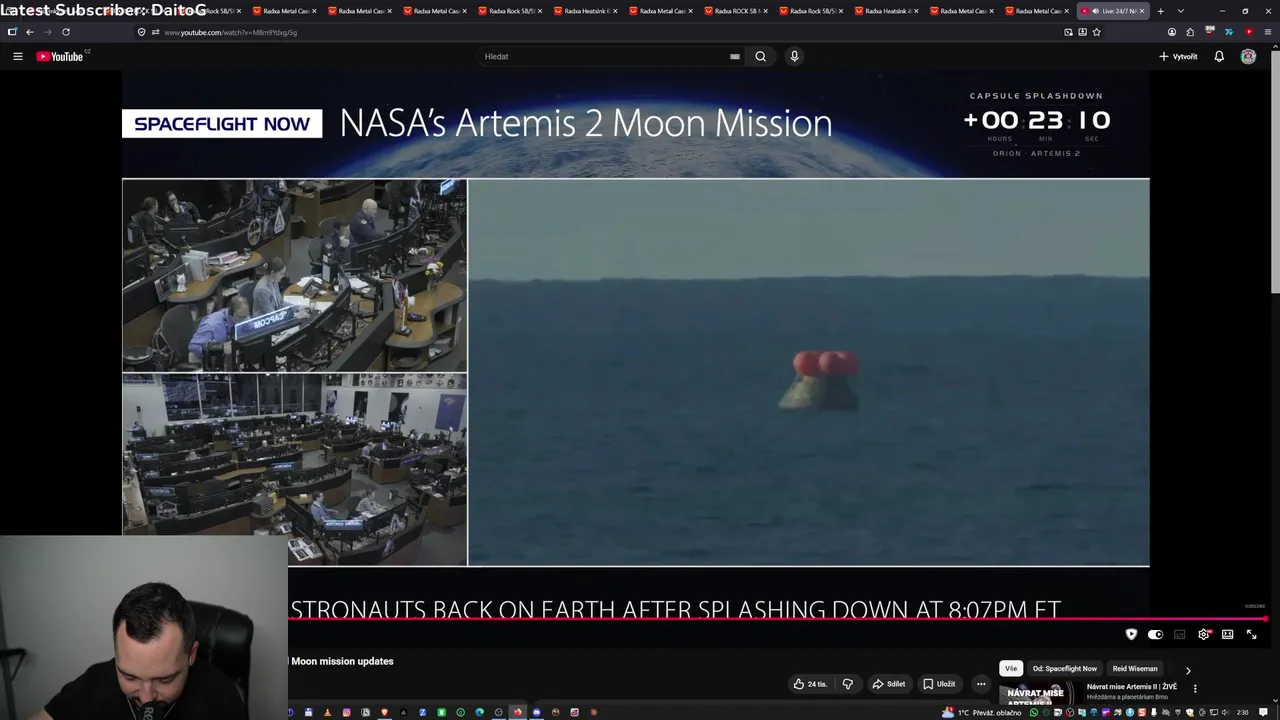The image size is (1280, 720).
Task: Open the account avatar menu
Action: tap(1248, 56)
